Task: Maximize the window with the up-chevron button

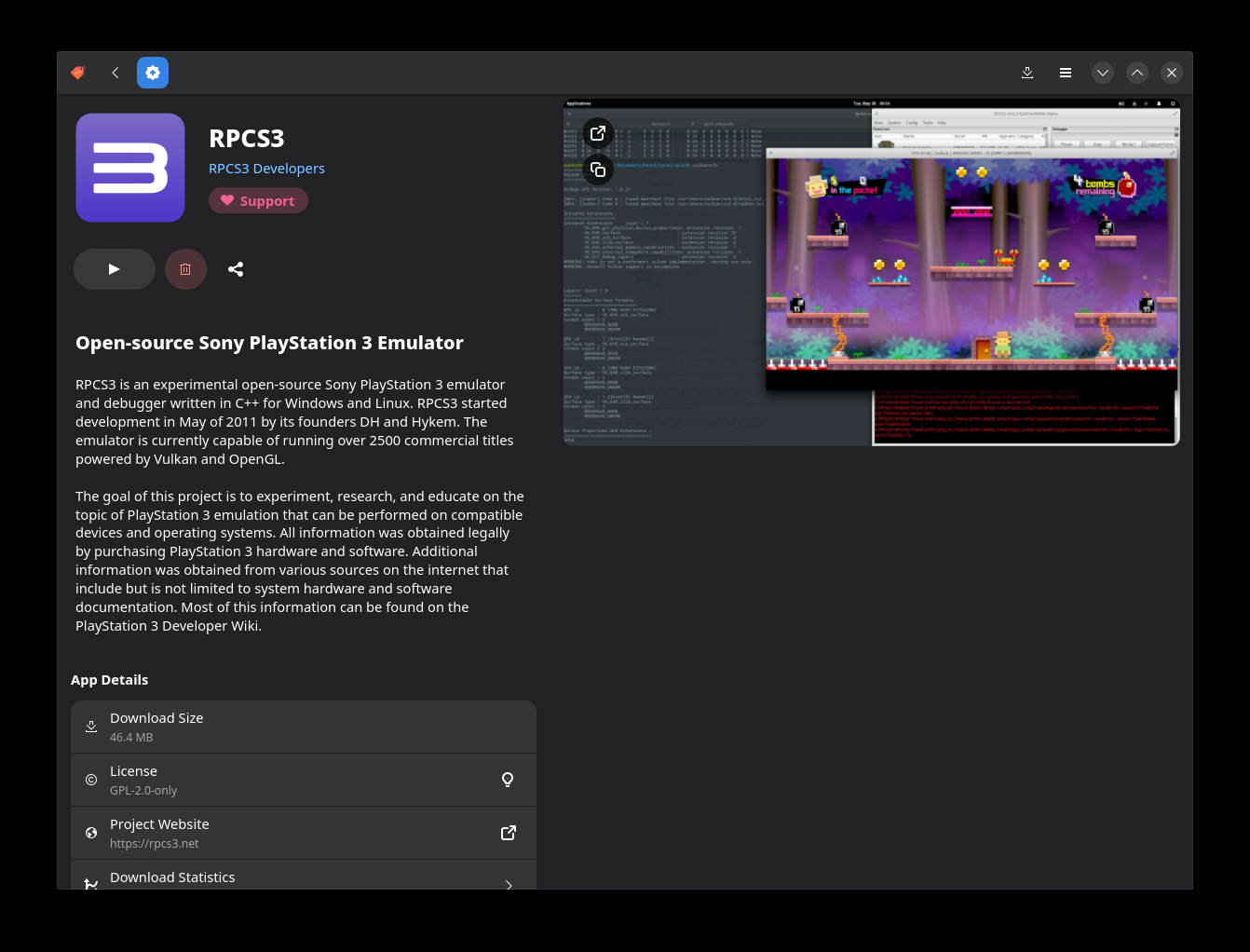Action: point(1137,73)
